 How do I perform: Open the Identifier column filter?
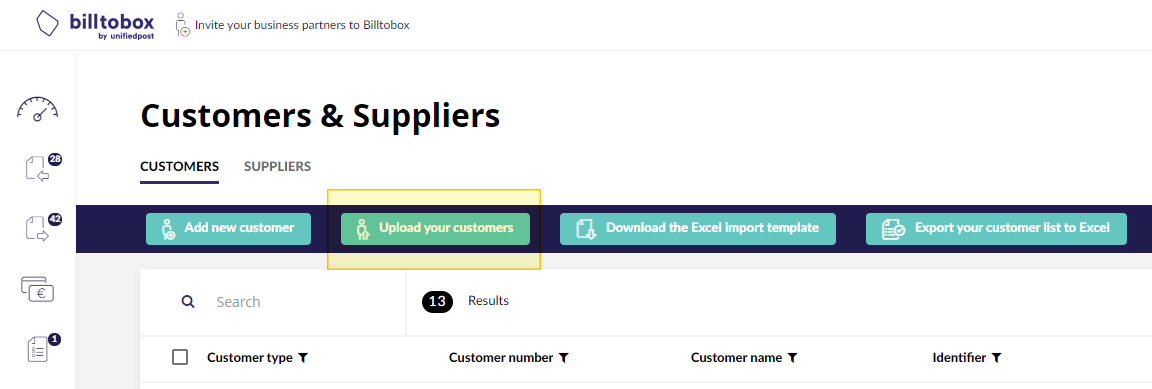(x=996, y=358)
